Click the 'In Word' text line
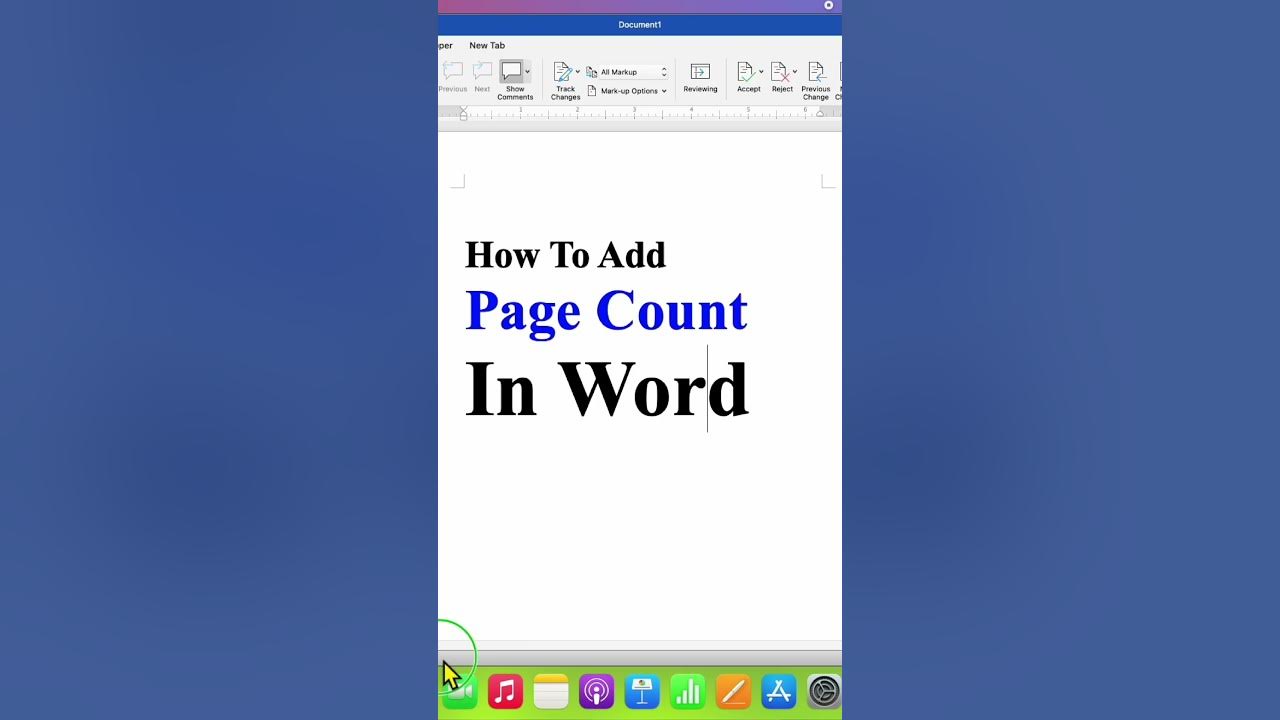The image size is (1280, 720). pyautogui.click(x=606, y=389)
